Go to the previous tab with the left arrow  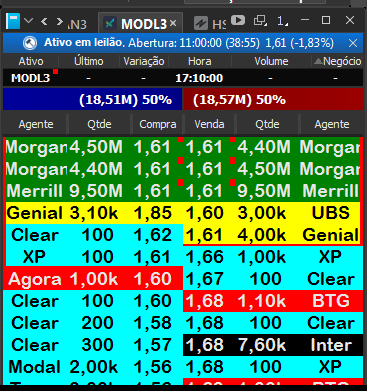44,22
